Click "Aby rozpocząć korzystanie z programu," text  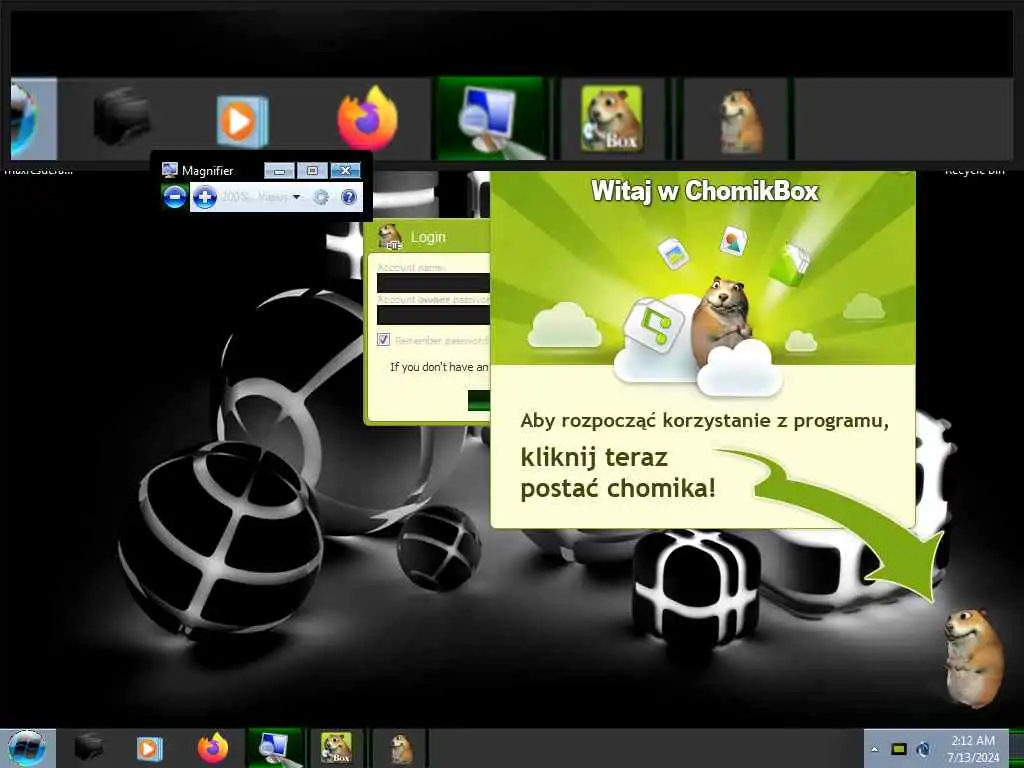point(705,420)
